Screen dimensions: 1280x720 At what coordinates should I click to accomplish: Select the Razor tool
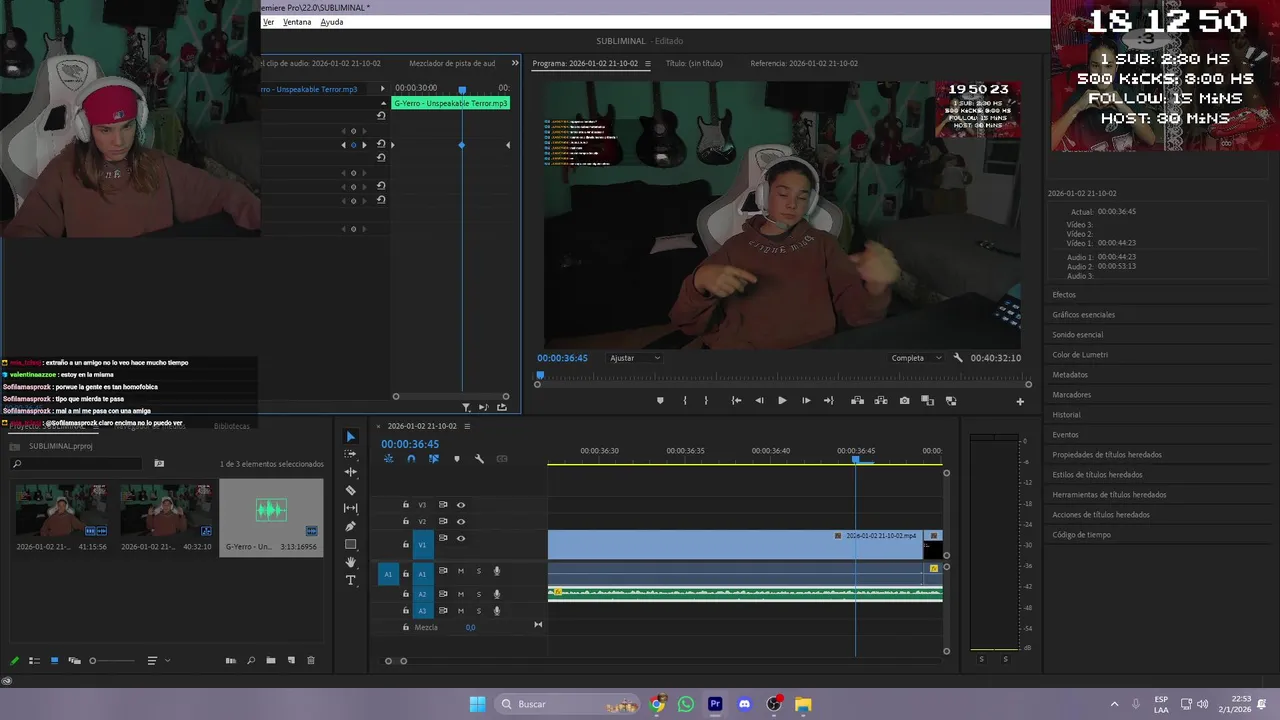tap(350, 490)
